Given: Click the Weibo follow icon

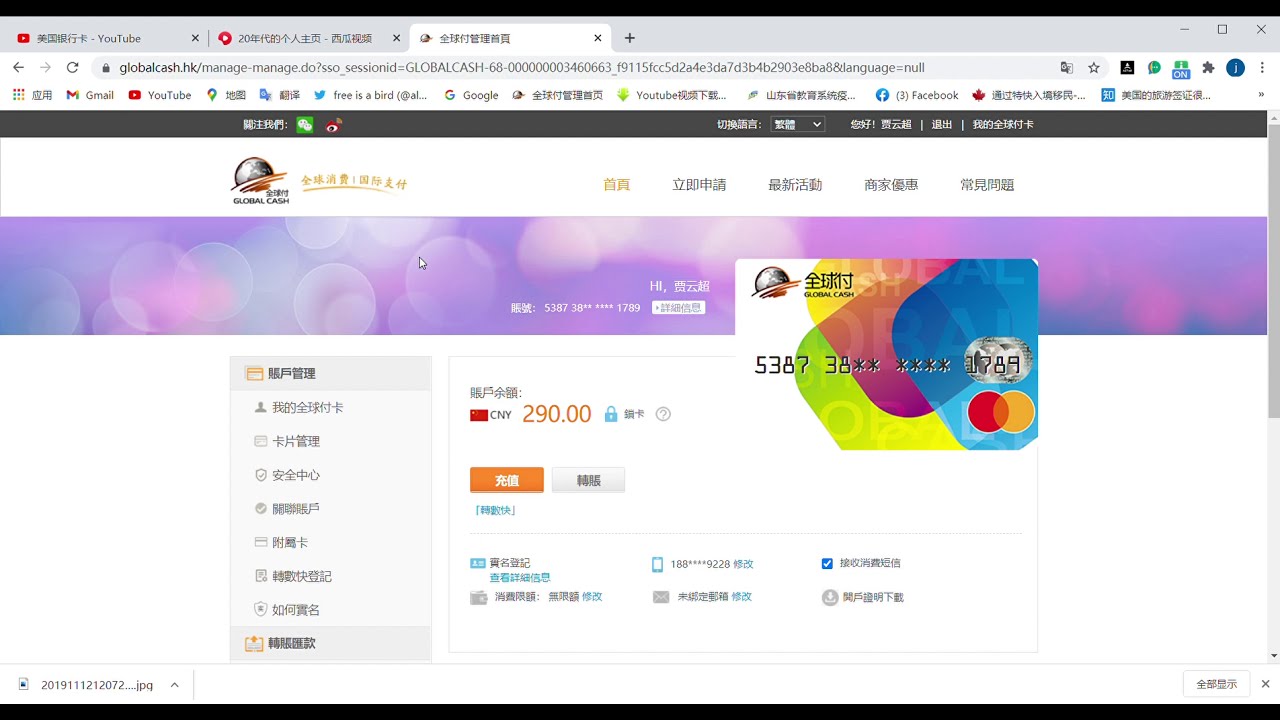Looking at the screenshot, I should click(x=334, y=124).
